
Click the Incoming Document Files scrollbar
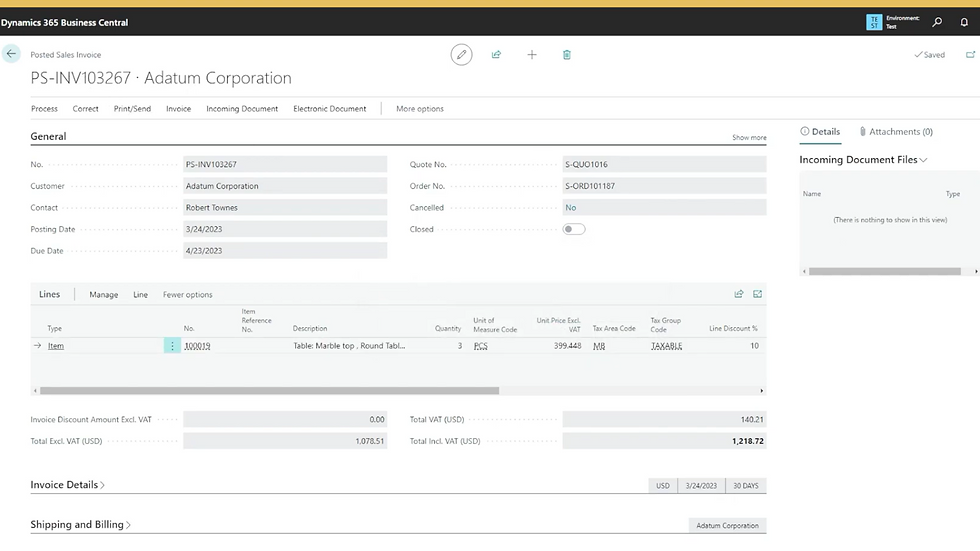884,271
